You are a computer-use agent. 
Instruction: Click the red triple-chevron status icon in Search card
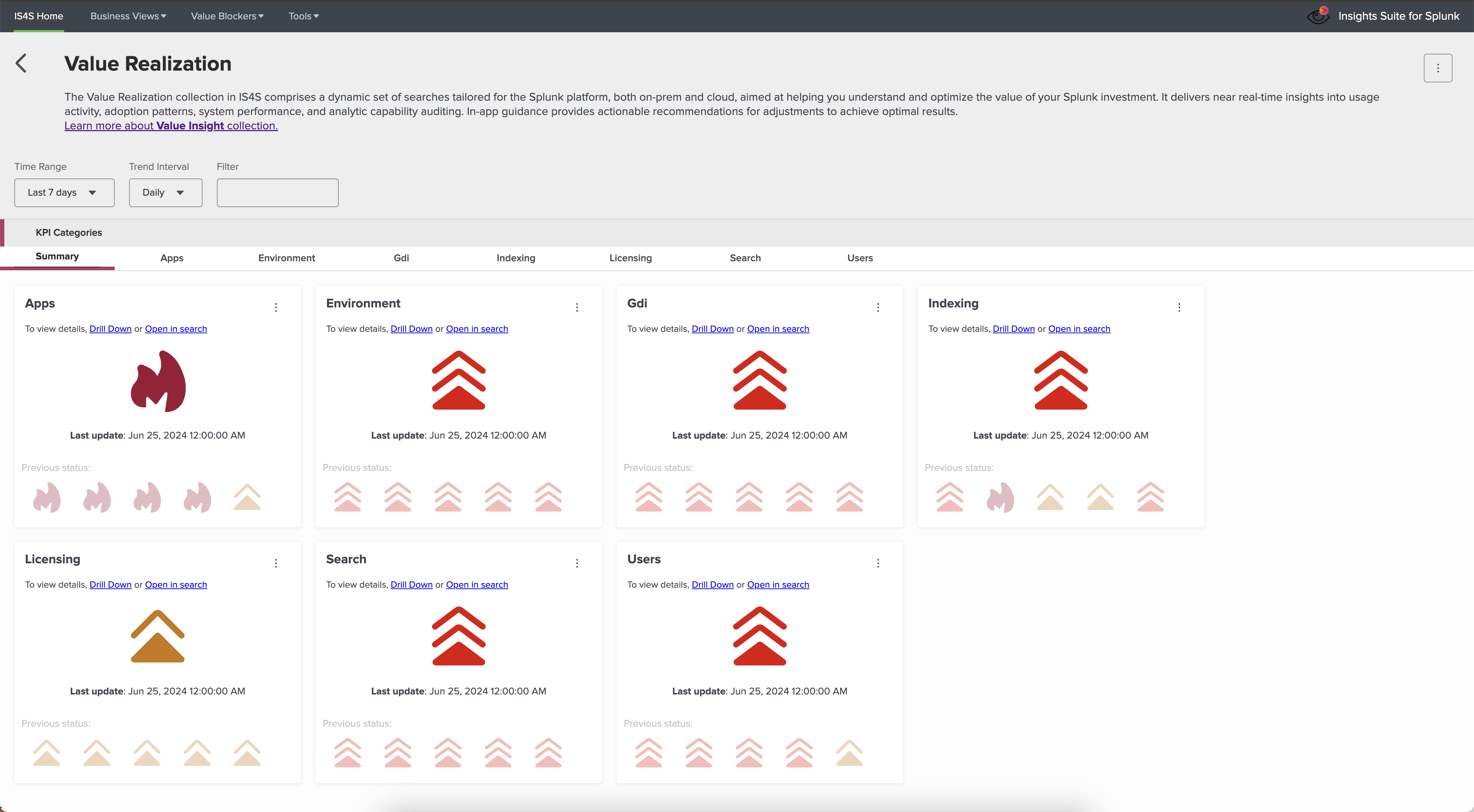(x=458, y=636)
